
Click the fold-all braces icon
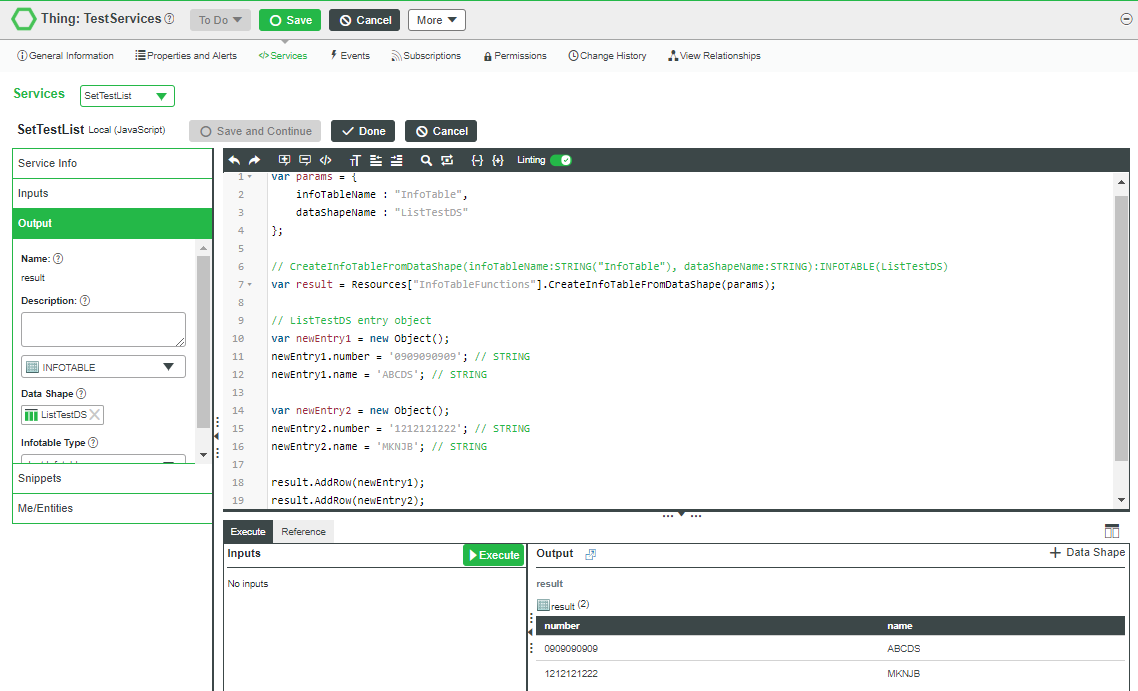477,160
